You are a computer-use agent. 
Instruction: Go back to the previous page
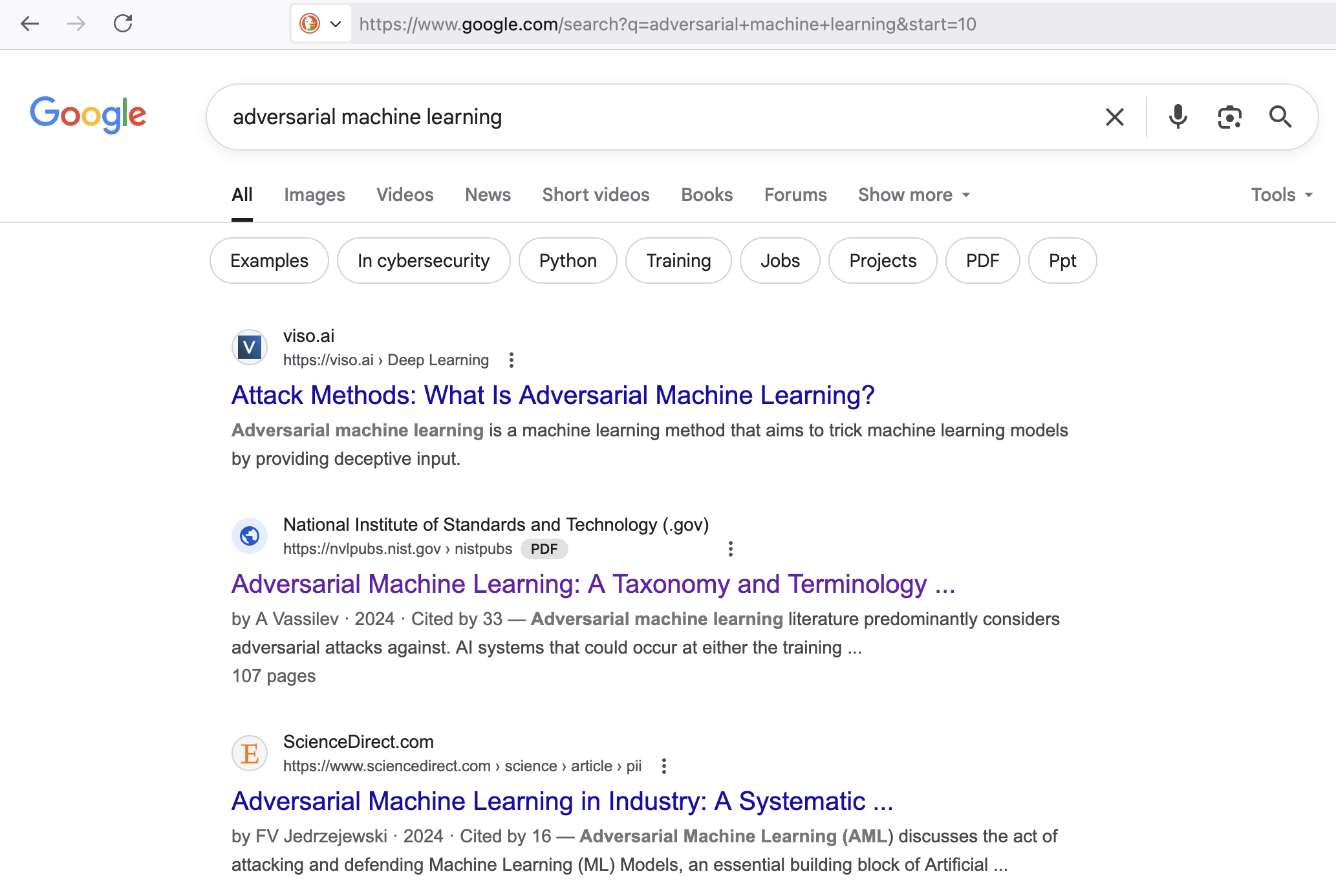[30, 24]
